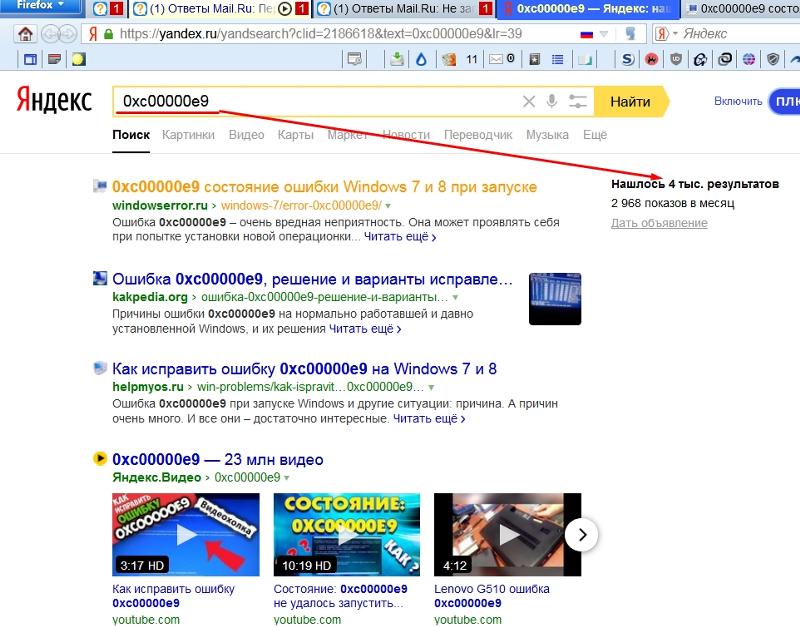
Task: Switch to first Ответы Mail.Ru browser tab
Action: (x=212, y=8)
